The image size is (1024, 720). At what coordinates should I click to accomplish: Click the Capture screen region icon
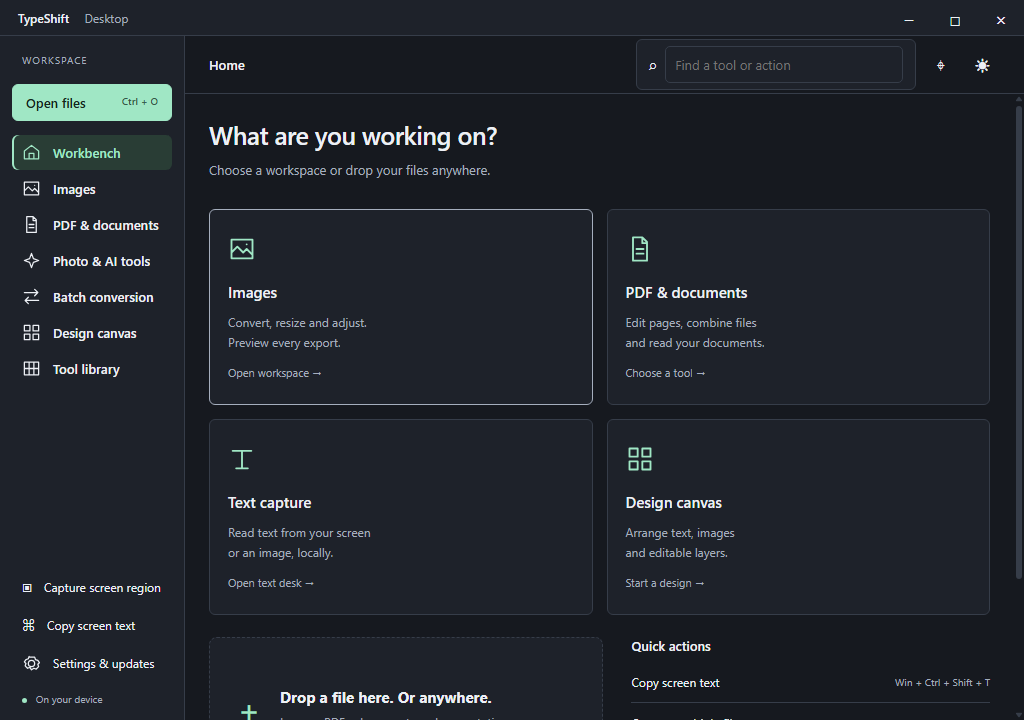pos(27,588)
